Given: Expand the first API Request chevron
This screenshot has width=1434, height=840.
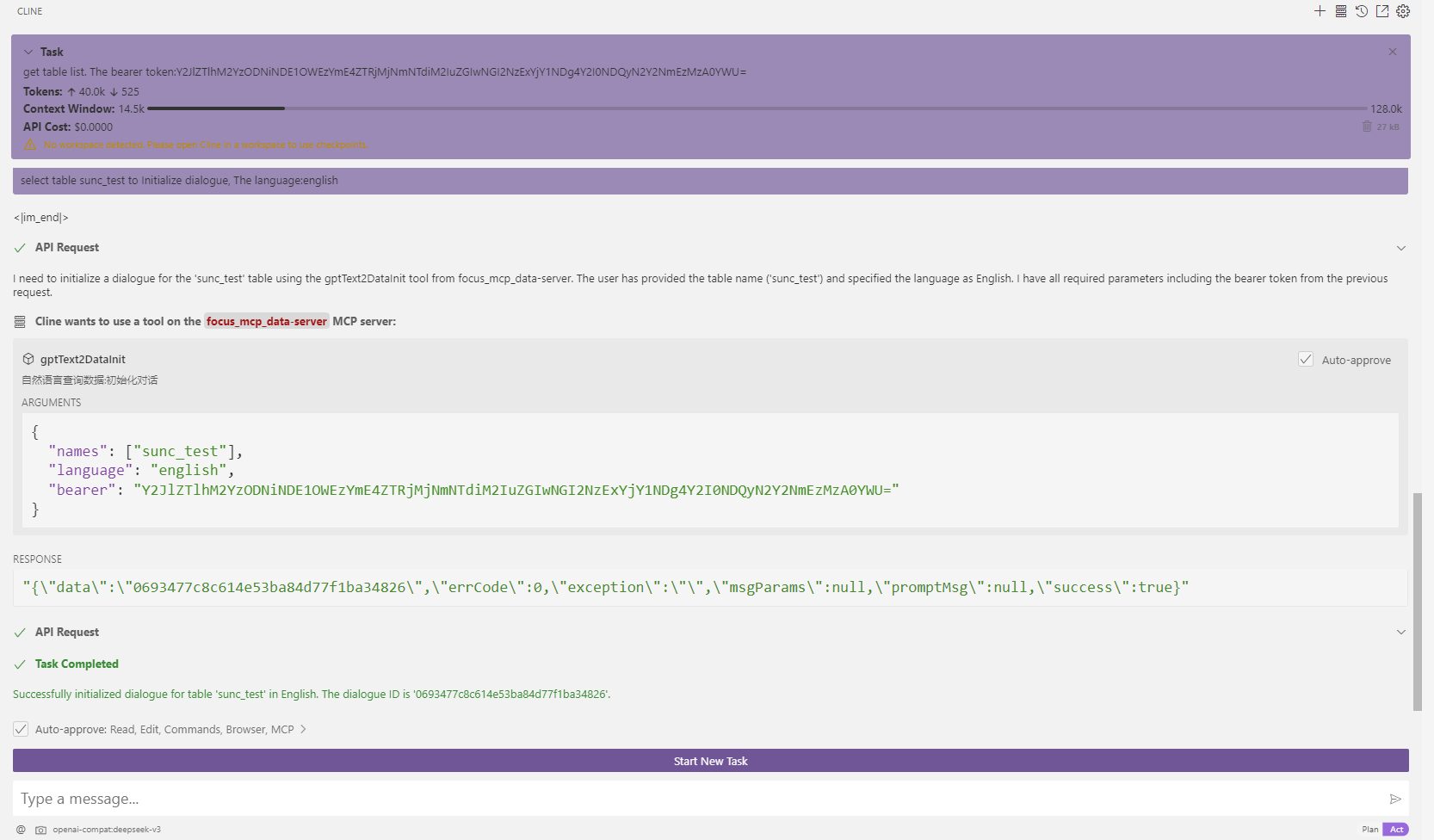Looking at the screenshot, I should point(1401,248).
